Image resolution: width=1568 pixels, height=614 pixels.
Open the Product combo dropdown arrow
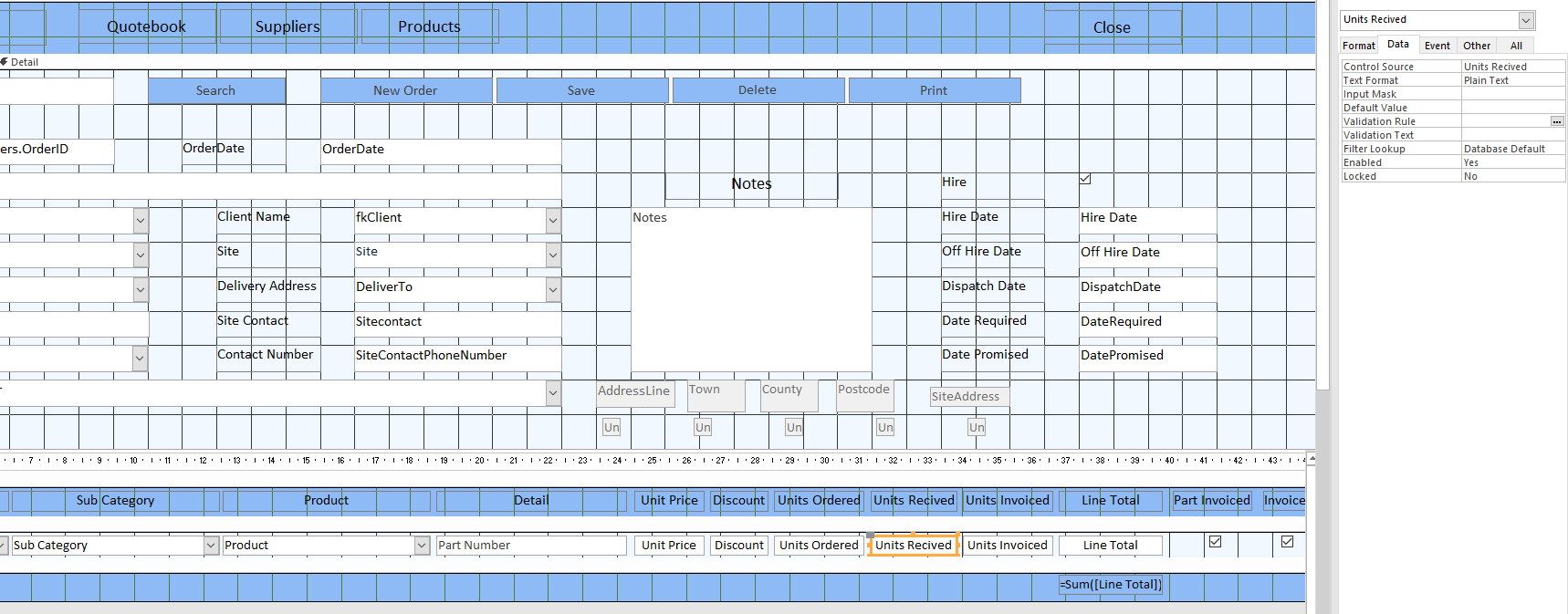pos(422,546)
